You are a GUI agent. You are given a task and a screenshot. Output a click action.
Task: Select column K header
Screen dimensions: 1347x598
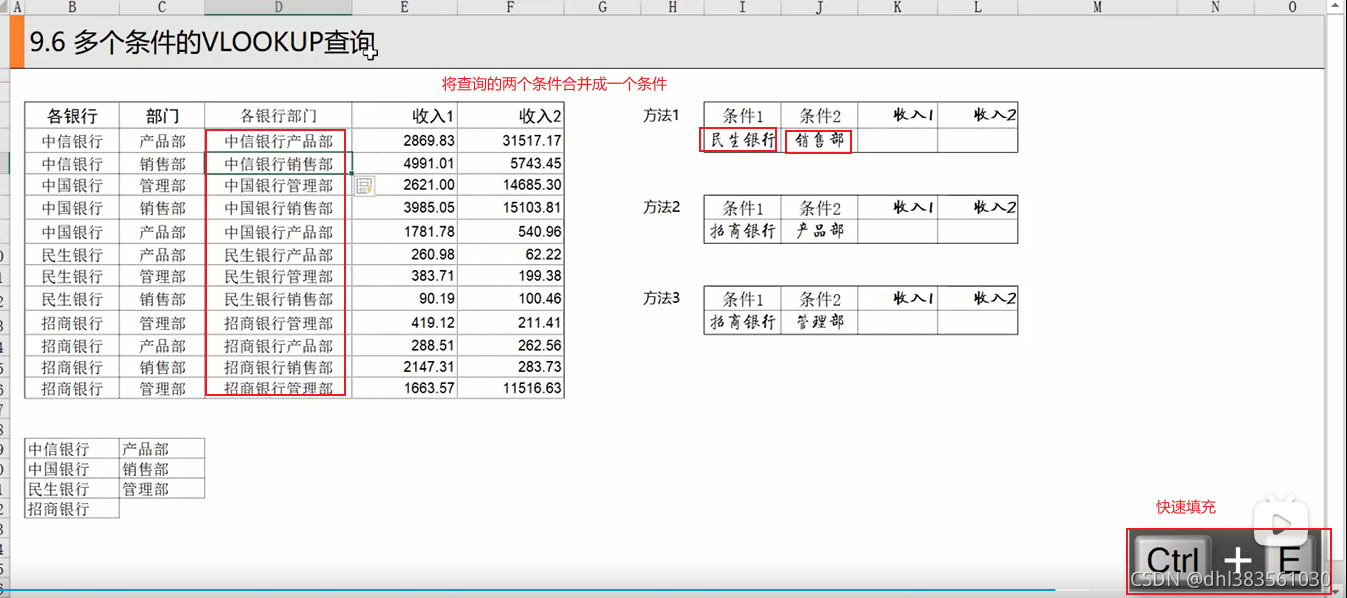click(897, 7)
